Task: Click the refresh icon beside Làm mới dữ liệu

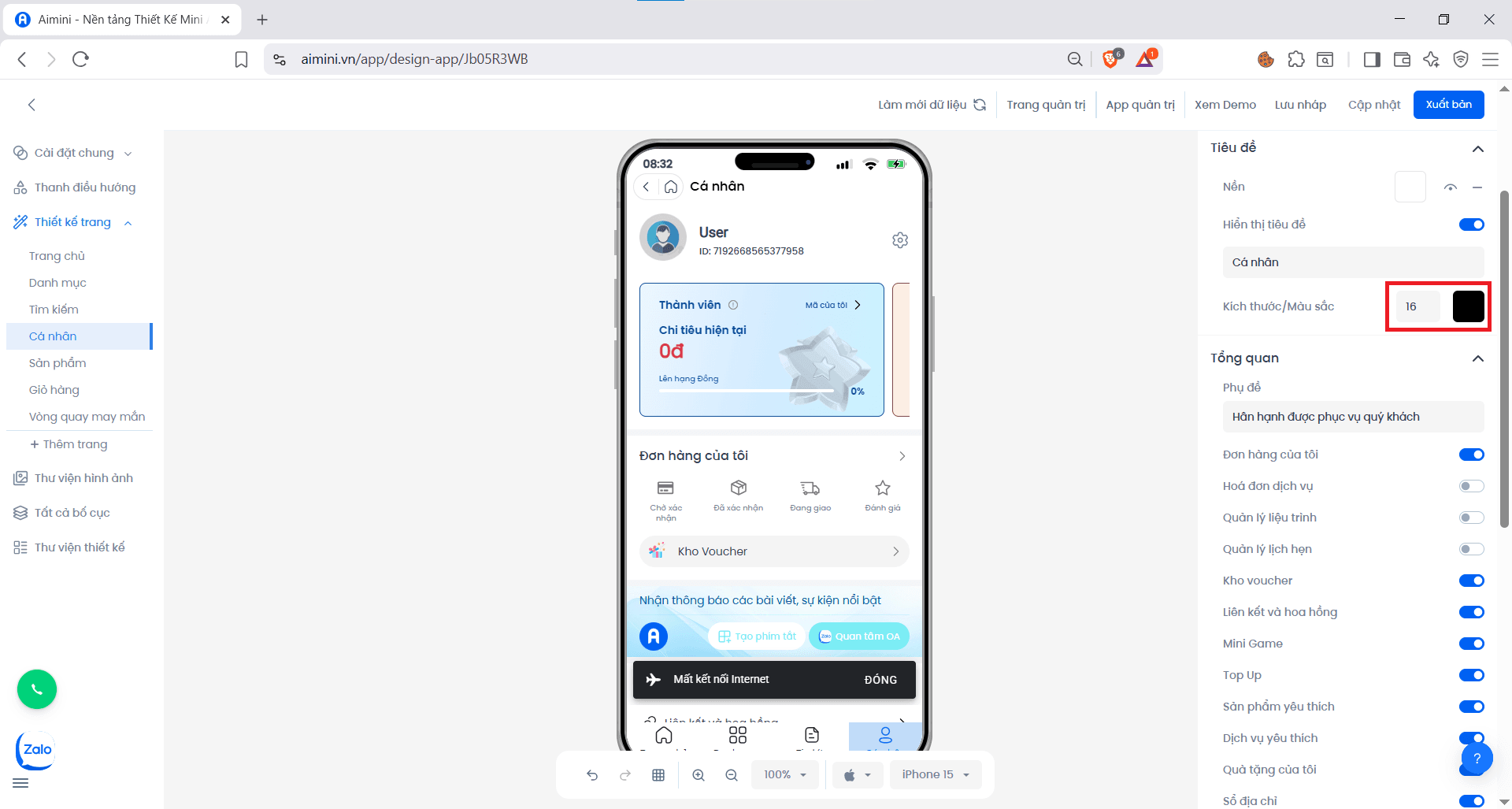Action: [x=980, y=104]
